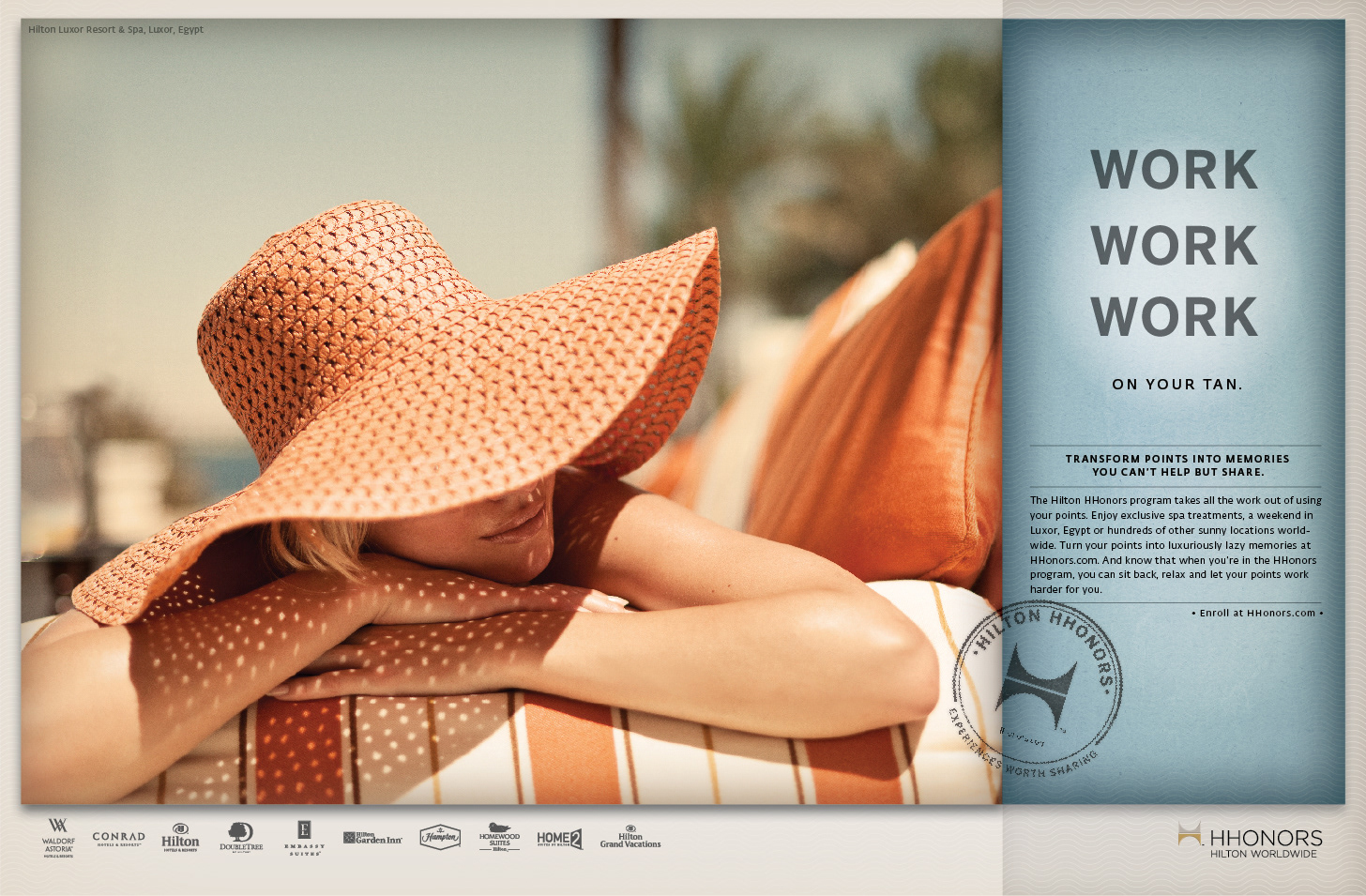Viewport: 1366px width, 896px height.
Task: Click the Homewood Suites duck logo
Action: tap(499, 837)
